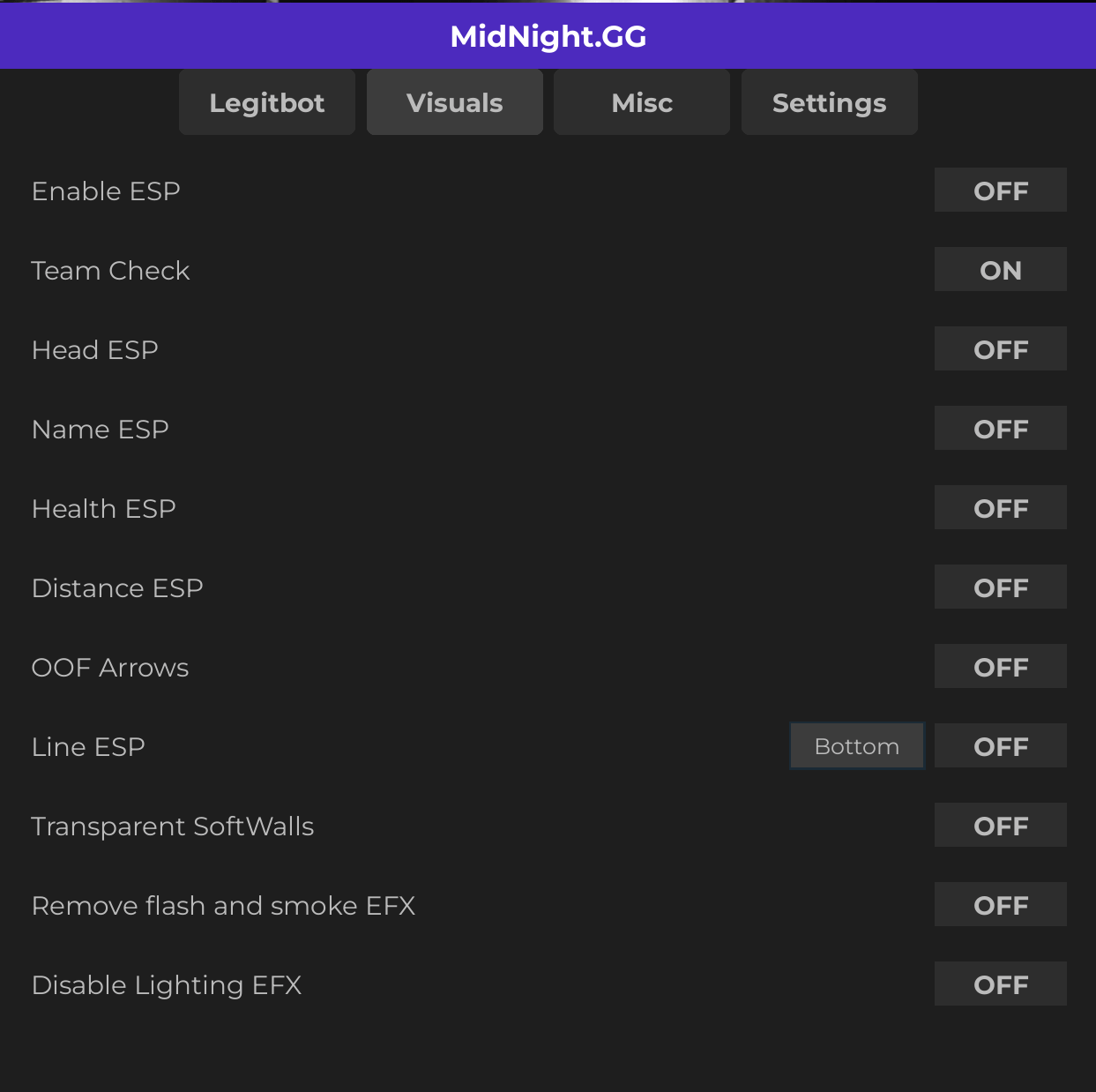Click the MidNight.GG title bar

pyautogui.click(x=548, y=36)
